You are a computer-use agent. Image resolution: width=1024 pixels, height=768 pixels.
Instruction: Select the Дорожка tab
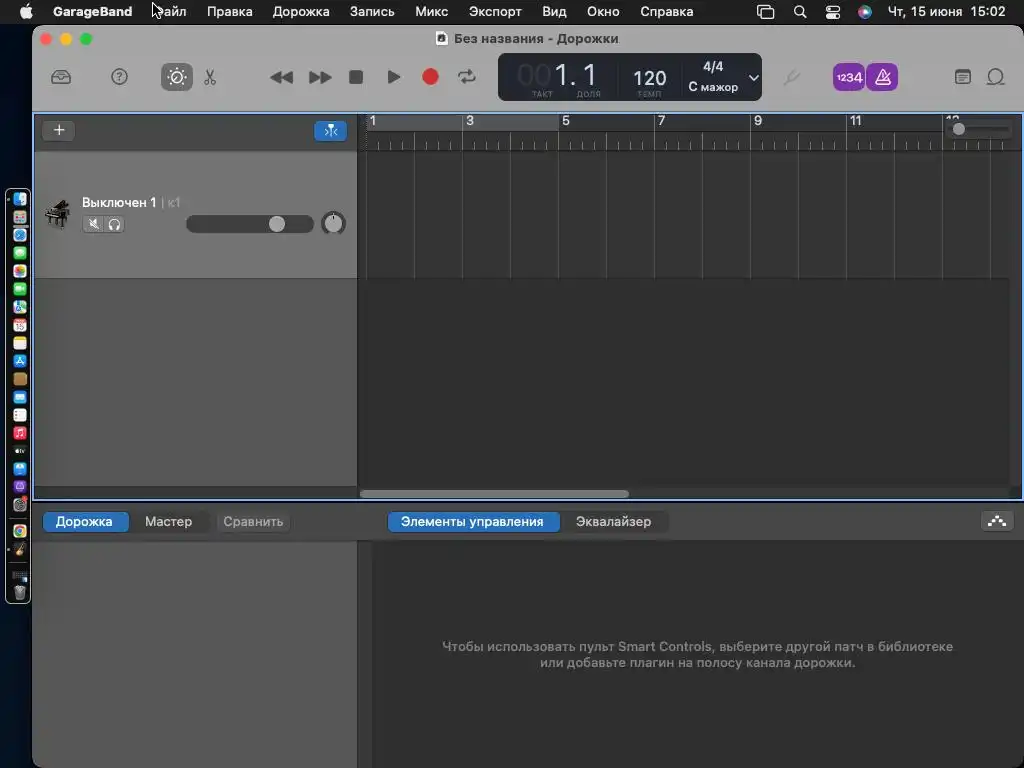(84, 522)
